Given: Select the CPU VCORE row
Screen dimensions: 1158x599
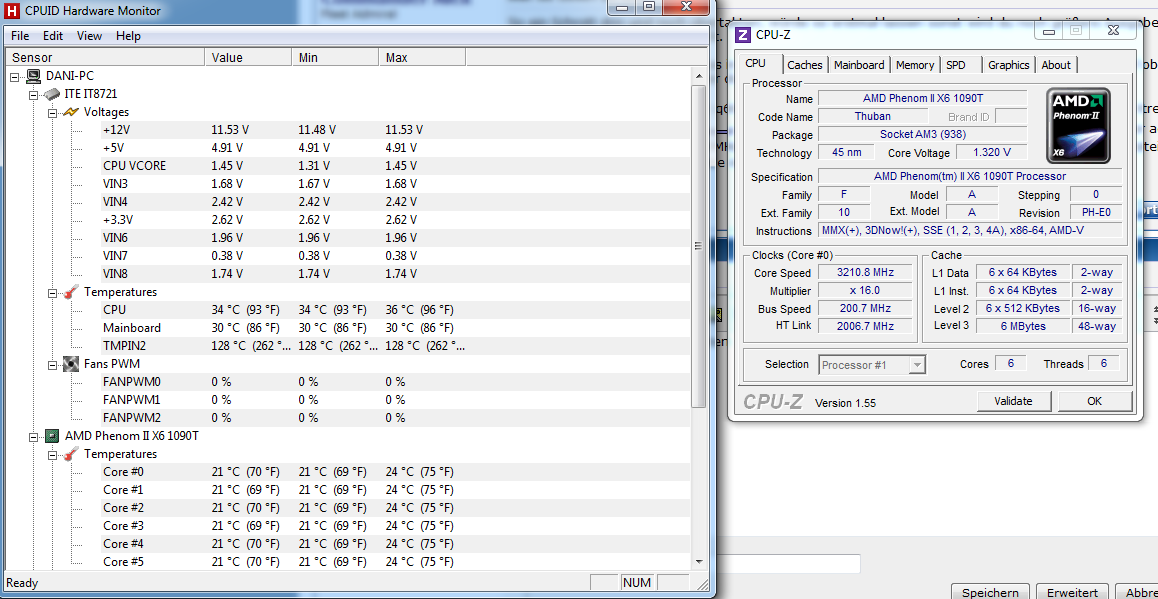Looking at the screenshot, I should (395, 165).
